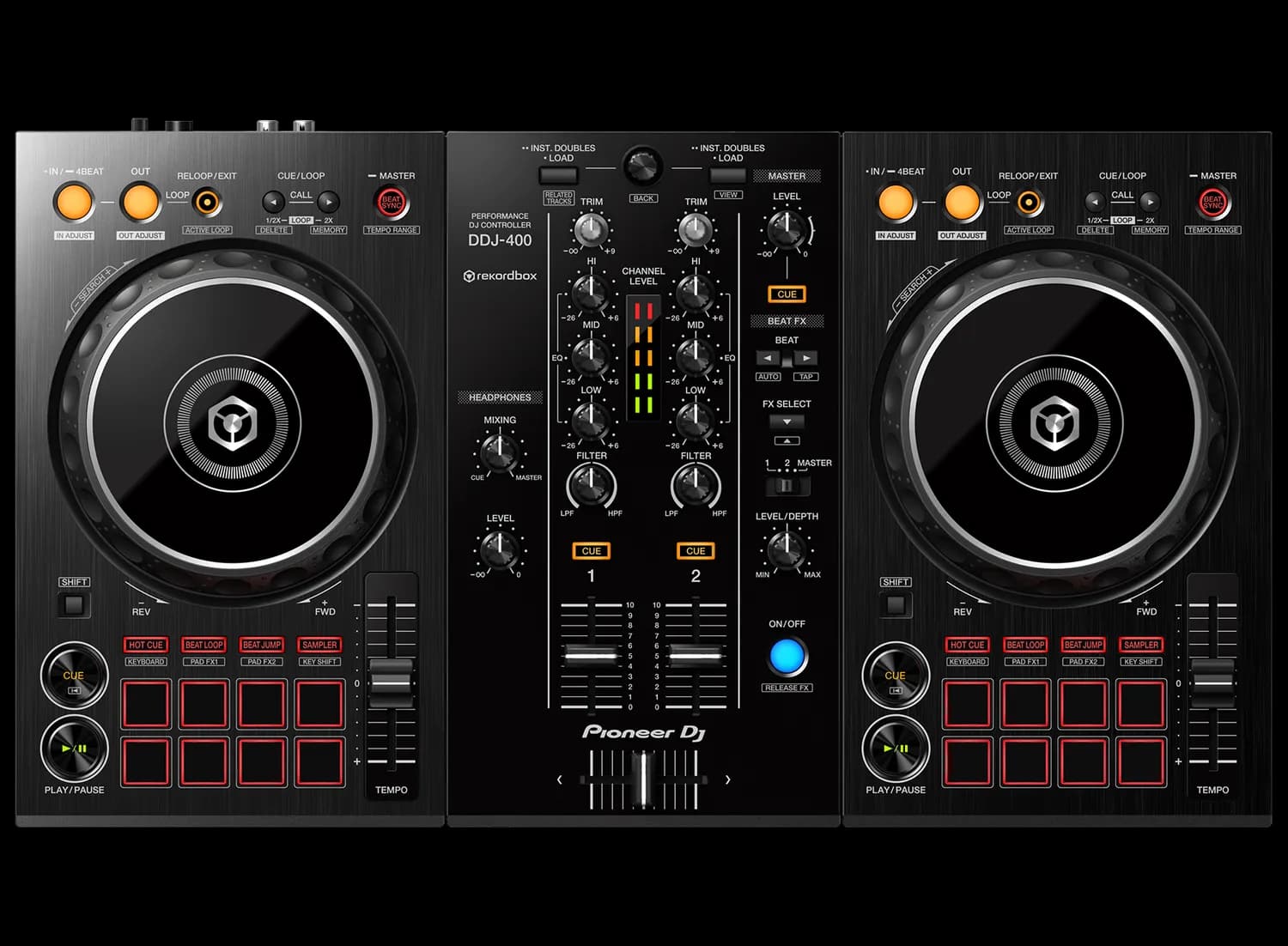Select SAMPLER pad mode on left deck
Image resolution: width=1288 pixels, height=946 pixels.
[x=319, y=645]
